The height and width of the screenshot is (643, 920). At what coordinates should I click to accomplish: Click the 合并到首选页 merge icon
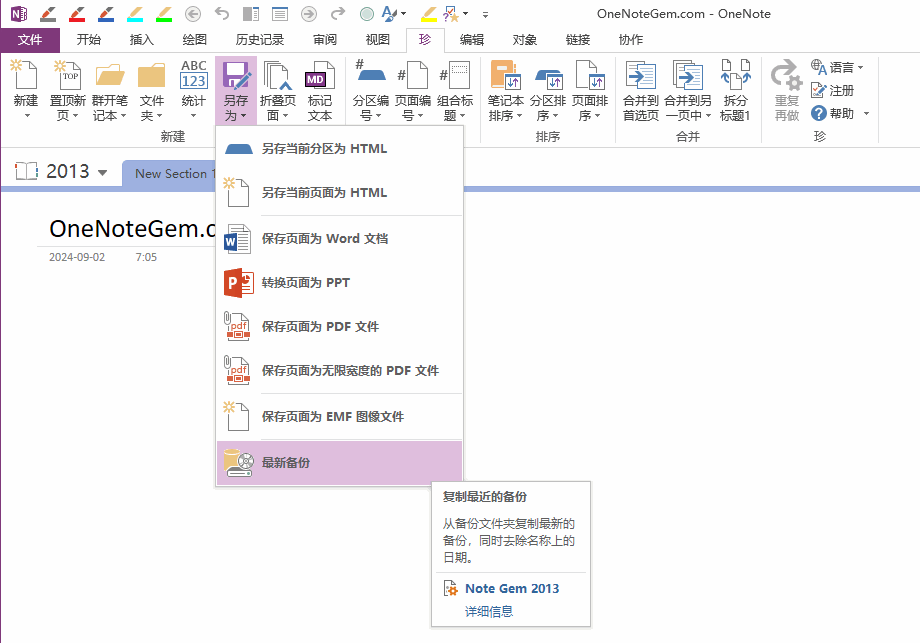click(x=641, y=75)
